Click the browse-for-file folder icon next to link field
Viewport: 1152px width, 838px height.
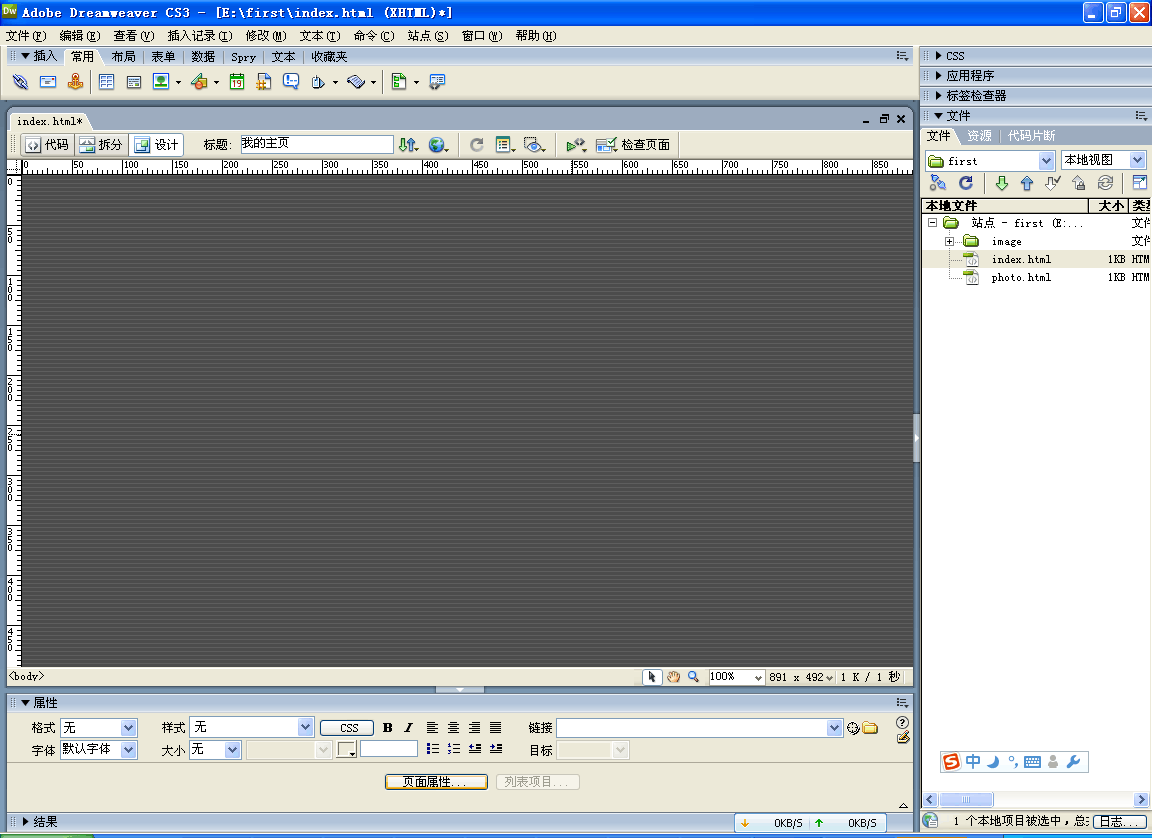point(870,728)
